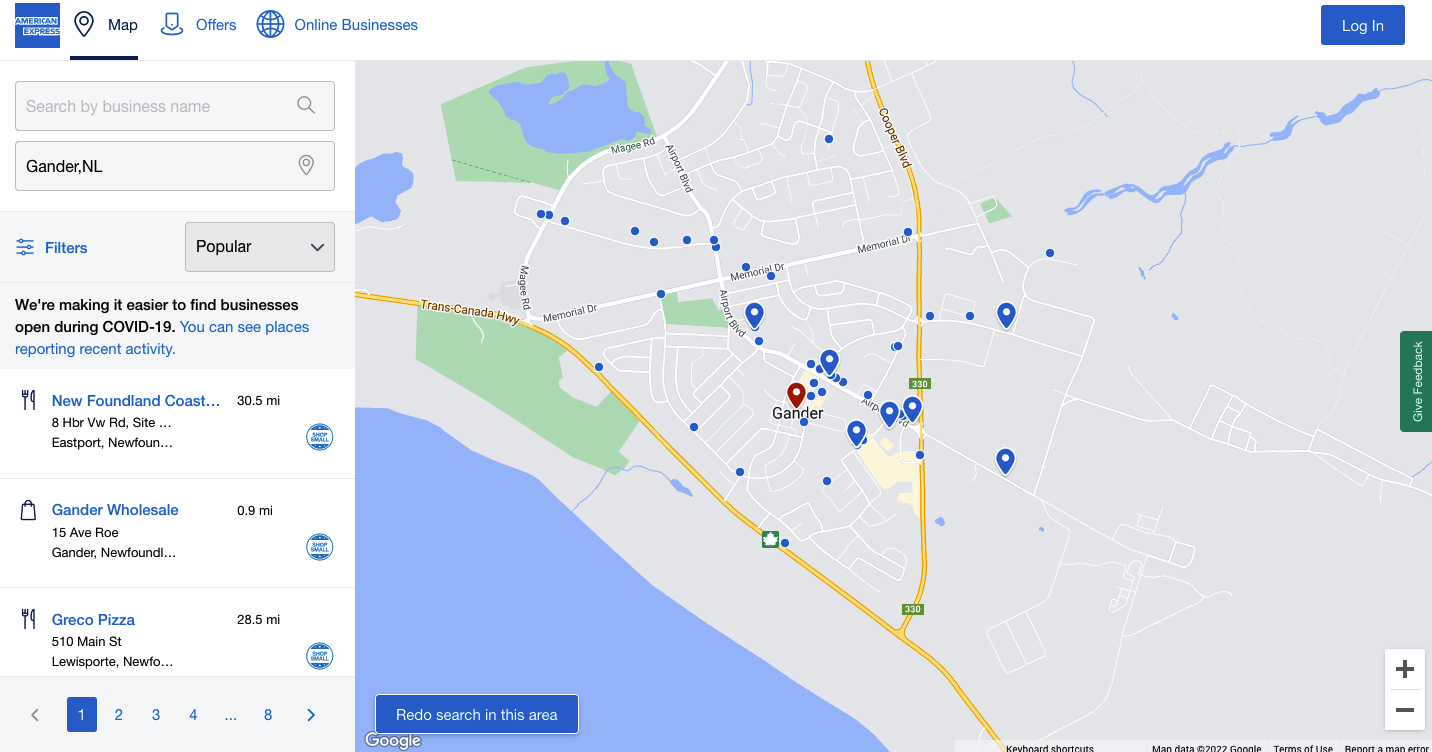This screenshot has height=752, width=1432.
Task: Click the magnifying glass search icon
Action: tap(306, 105)
